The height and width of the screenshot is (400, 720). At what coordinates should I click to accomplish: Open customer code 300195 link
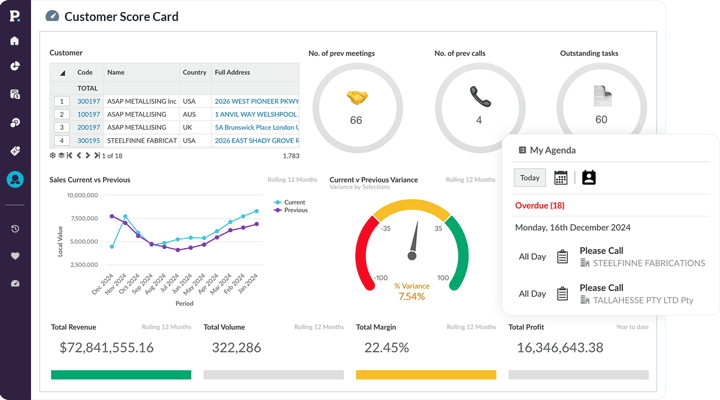(89, 141)
